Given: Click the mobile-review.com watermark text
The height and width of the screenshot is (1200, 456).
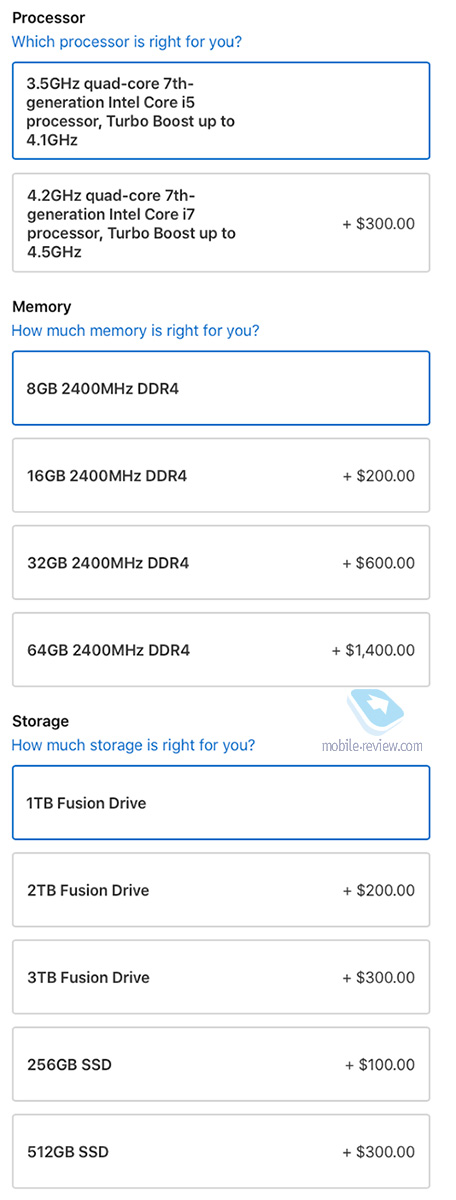Looking at the screenshot, I should click(372, 746).
